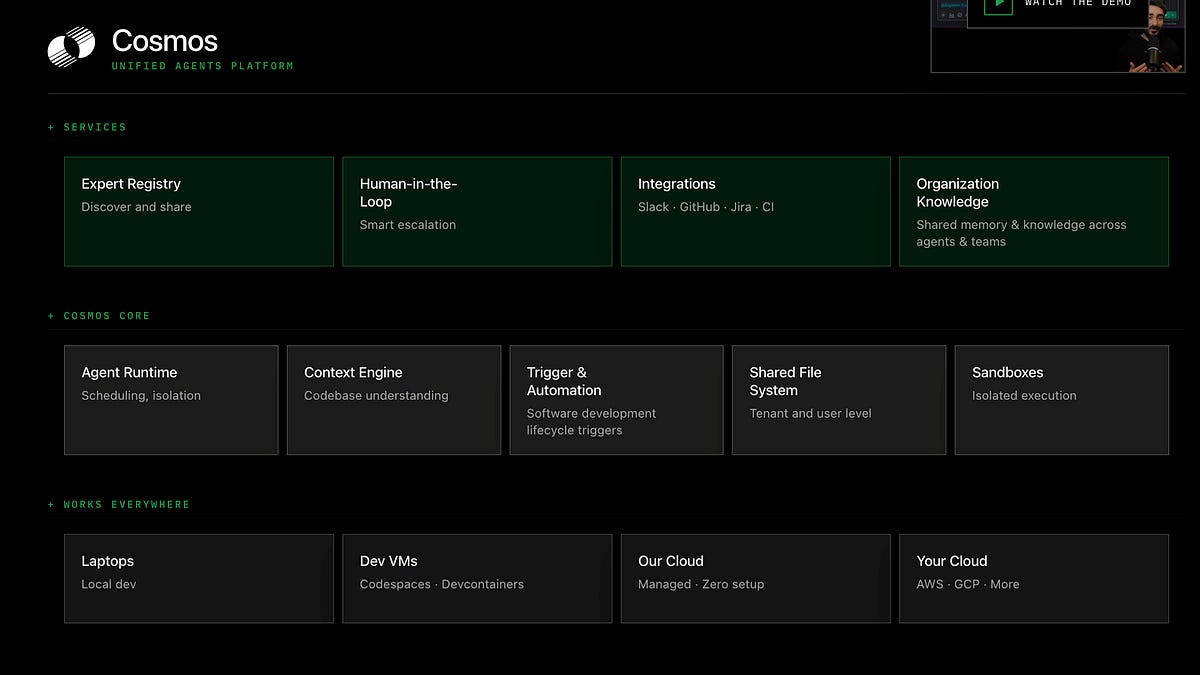Screen dimensions: 1200x675
Task: Select the Agent Runtime card
Action: point(171,400)
